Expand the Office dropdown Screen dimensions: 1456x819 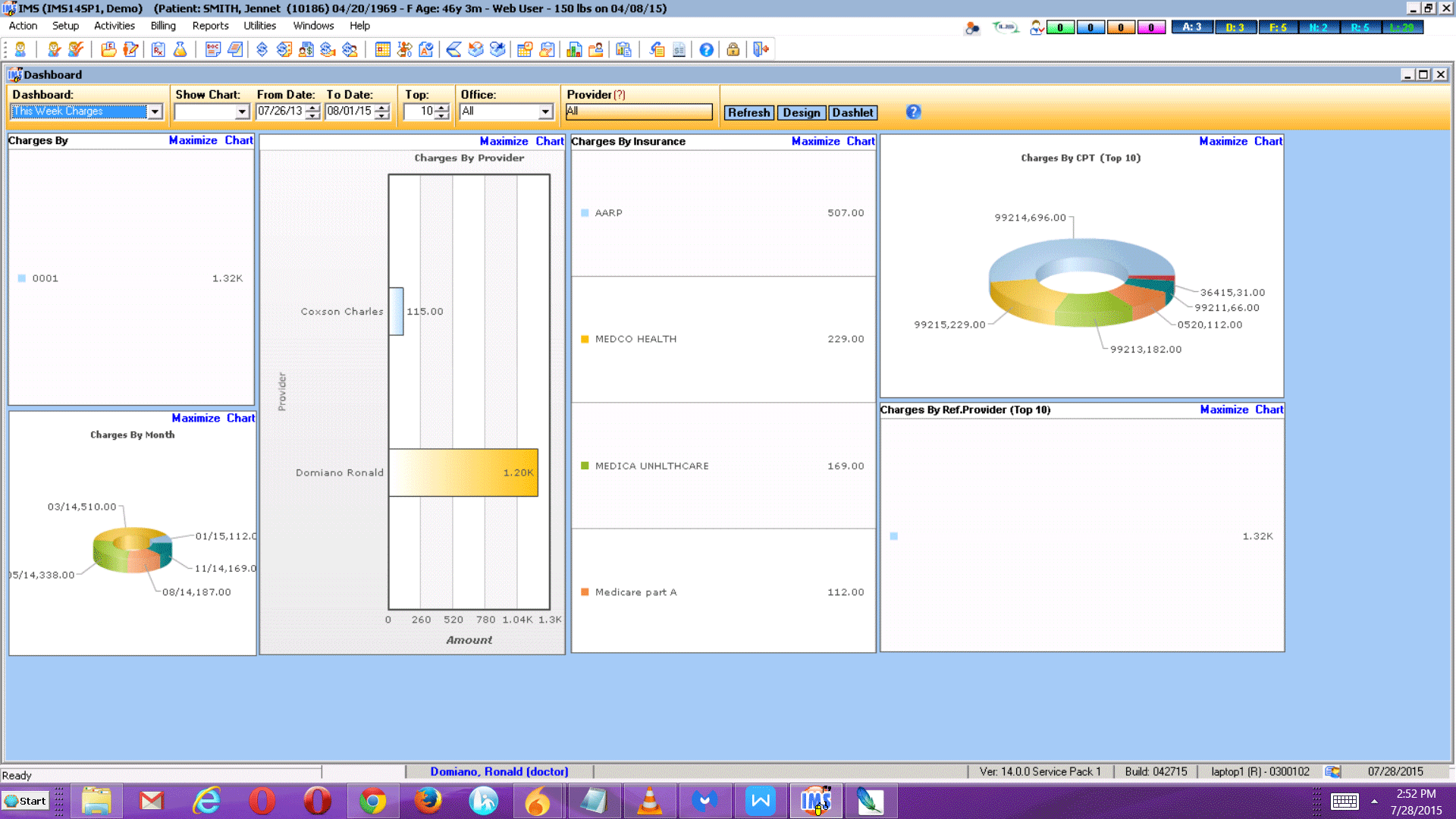[x=545, y=112]
